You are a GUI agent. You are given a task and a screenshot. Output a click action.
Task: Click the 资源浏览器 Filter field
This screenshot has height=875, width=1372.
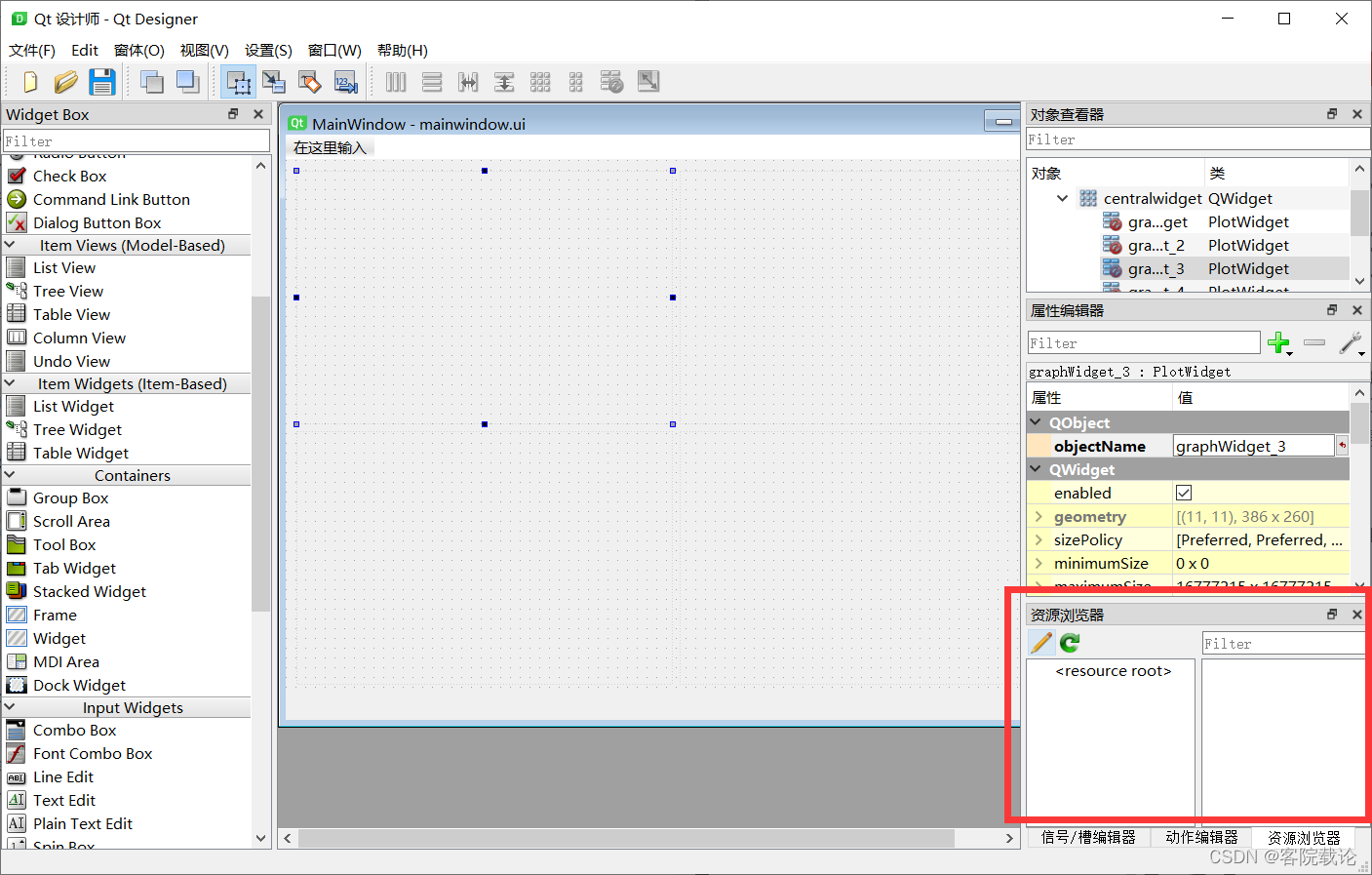pos(1283,644)
